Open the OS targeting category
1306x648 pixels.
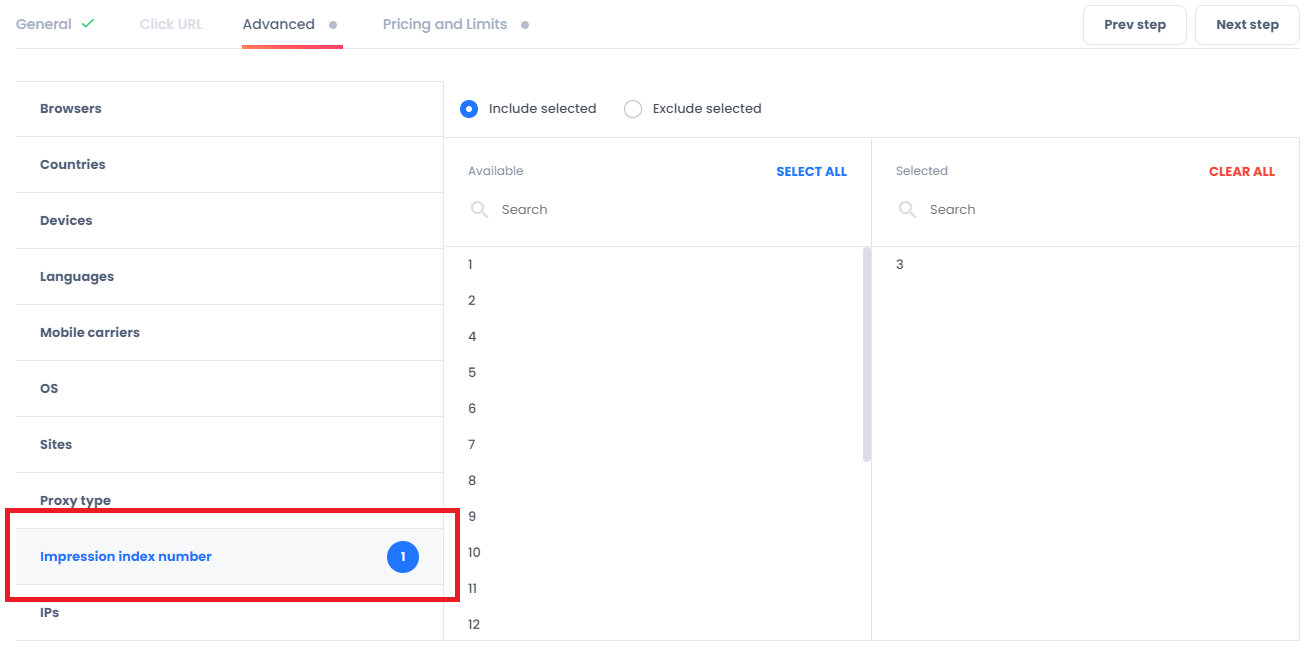point(229,389)
